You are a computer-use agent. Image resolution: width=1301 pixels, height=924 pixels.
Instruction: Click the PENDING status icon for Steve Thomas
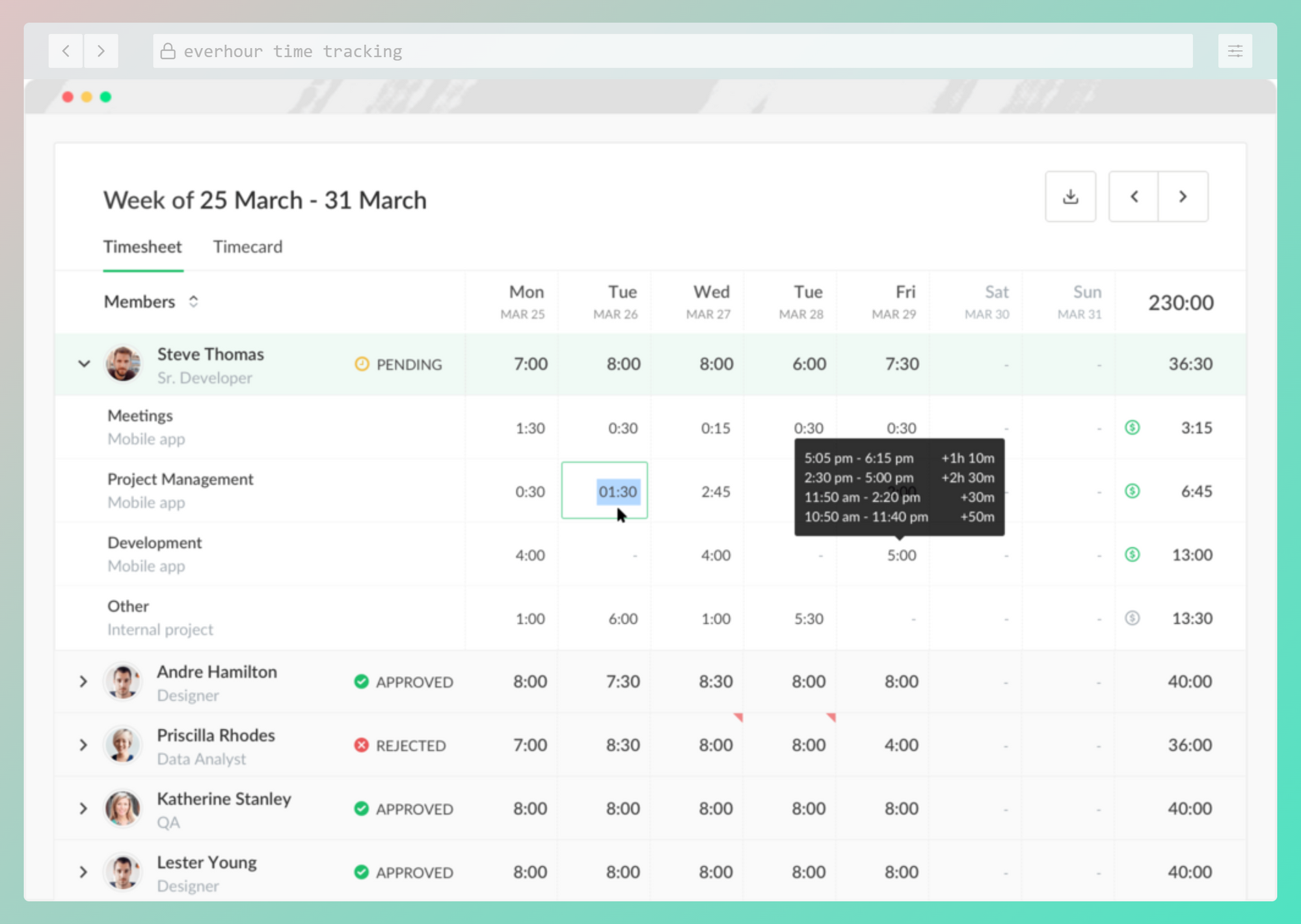[x=359, y=364]
